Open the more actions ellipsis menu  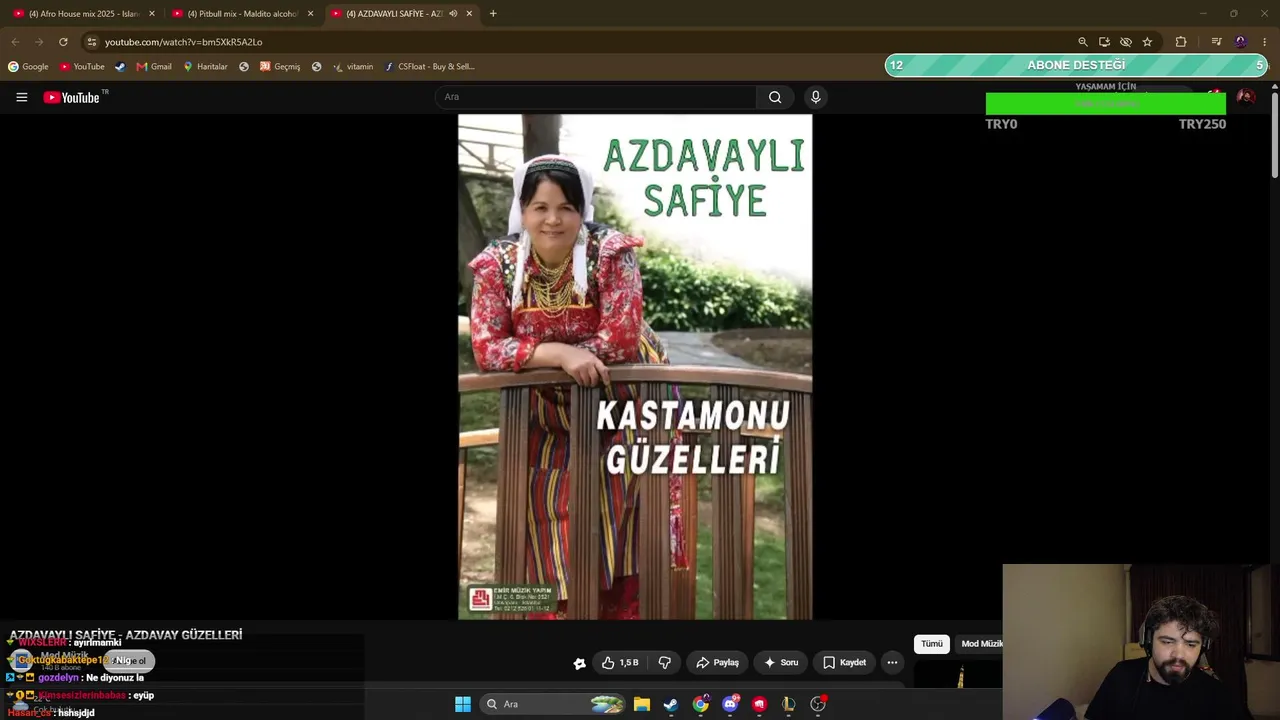[893, 662]
